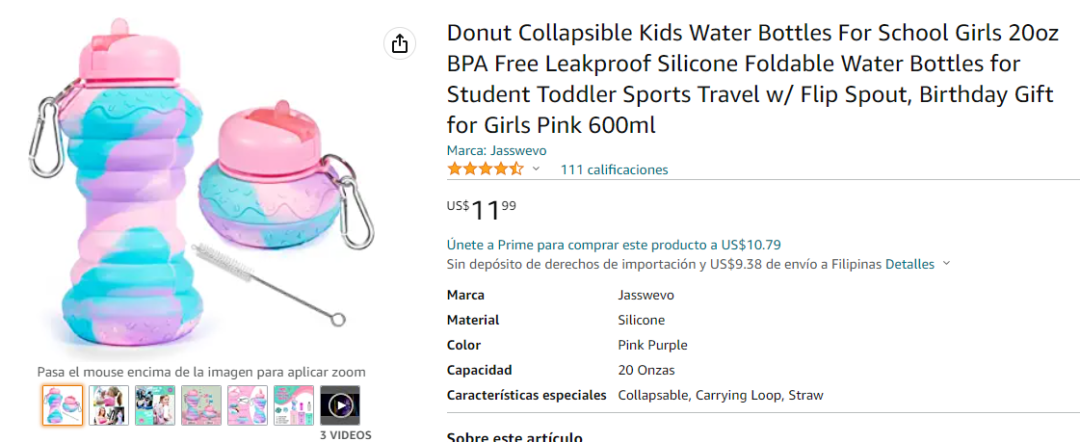Viewport: 1080px width, 442px height.
Task: Click the US$11.99 price
Action: pyautogui.click(x=482, y=210)
